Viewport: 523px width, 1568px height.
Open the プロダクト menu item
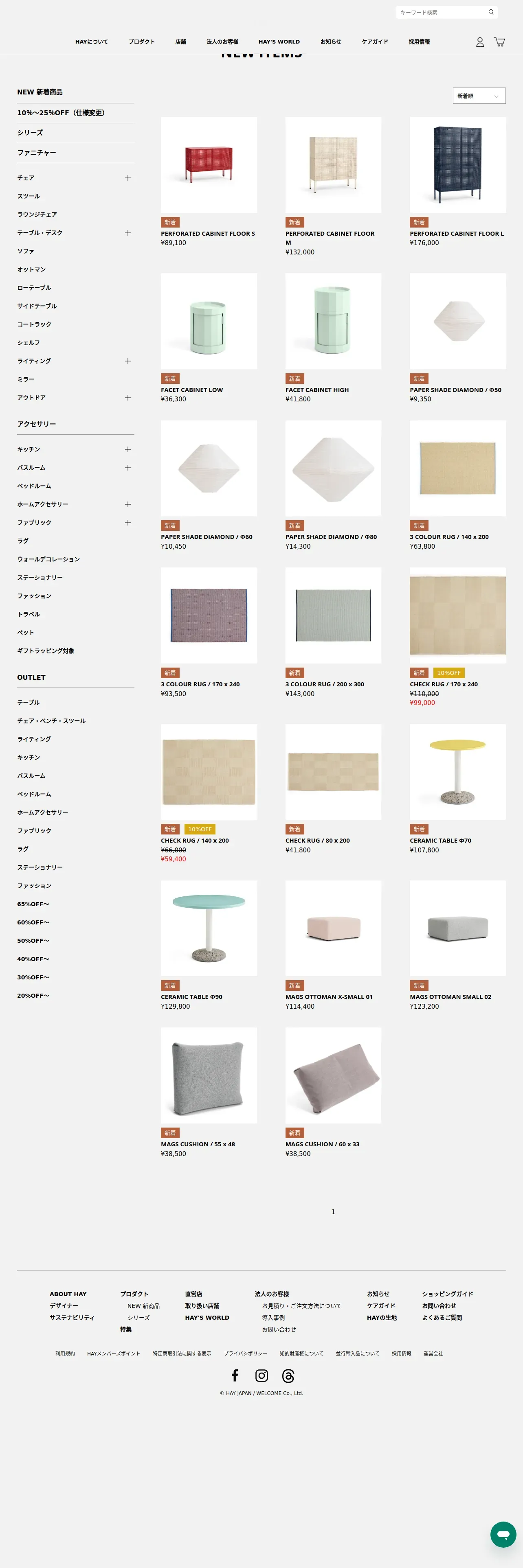pyautogui.click(x=141, y=42)
